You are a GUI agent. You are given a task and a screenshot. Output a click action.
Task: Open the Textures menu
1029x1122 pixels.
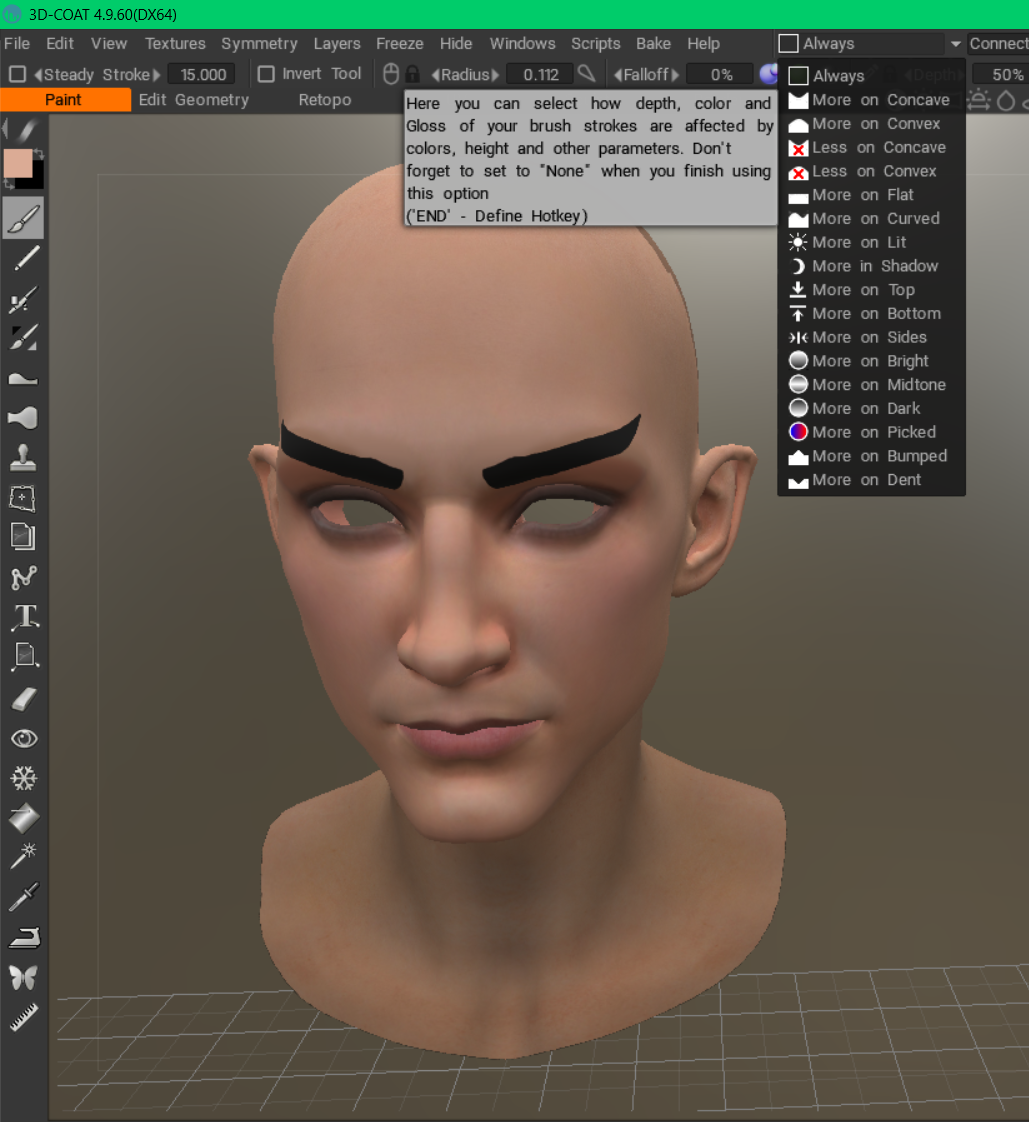175,44
